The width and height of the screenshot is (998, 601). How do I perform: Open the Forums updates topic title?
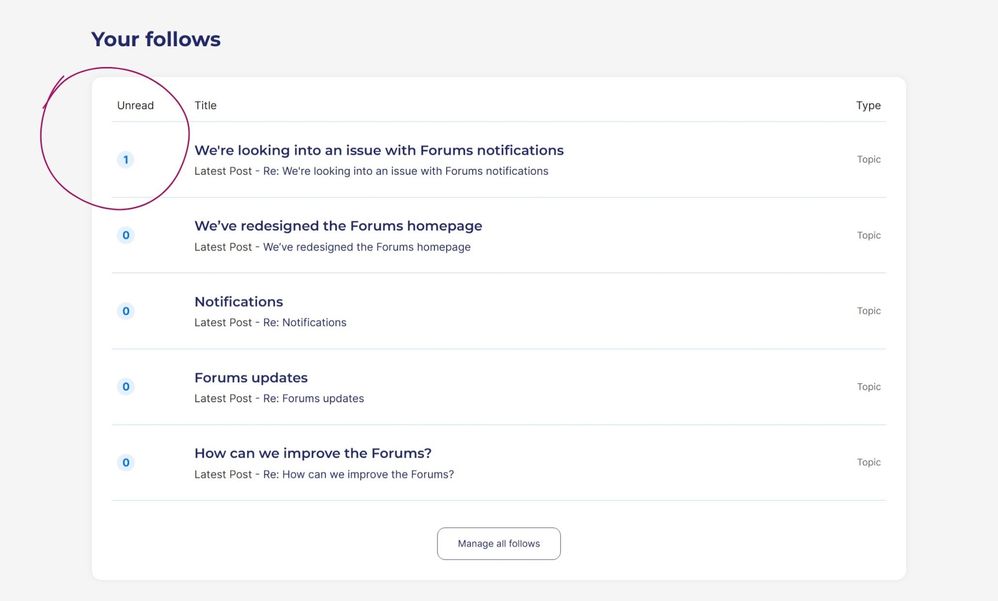pyautogui.click(x=250, y=378)
